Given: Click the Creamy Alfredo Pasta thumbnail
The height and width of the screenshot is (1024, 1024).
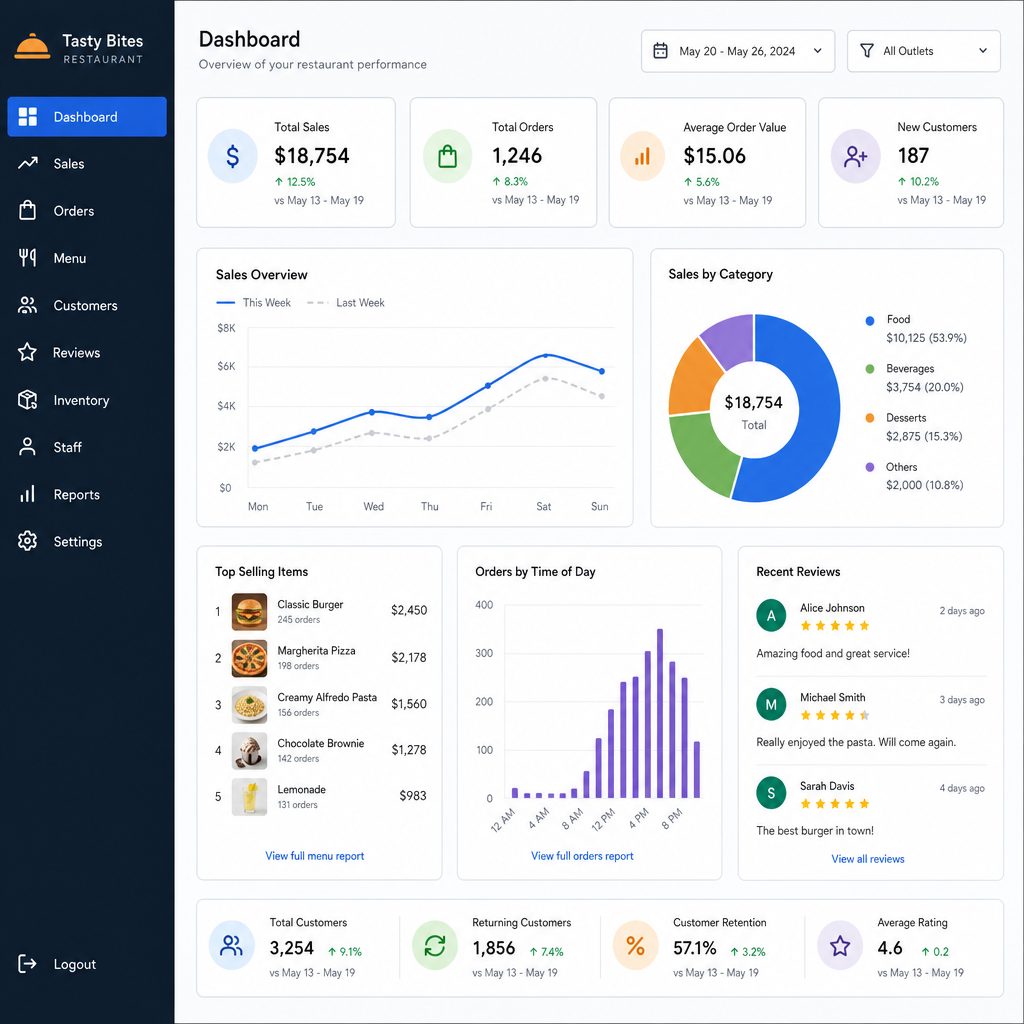Looking at the screenshot, I should (x=249, y=705).
